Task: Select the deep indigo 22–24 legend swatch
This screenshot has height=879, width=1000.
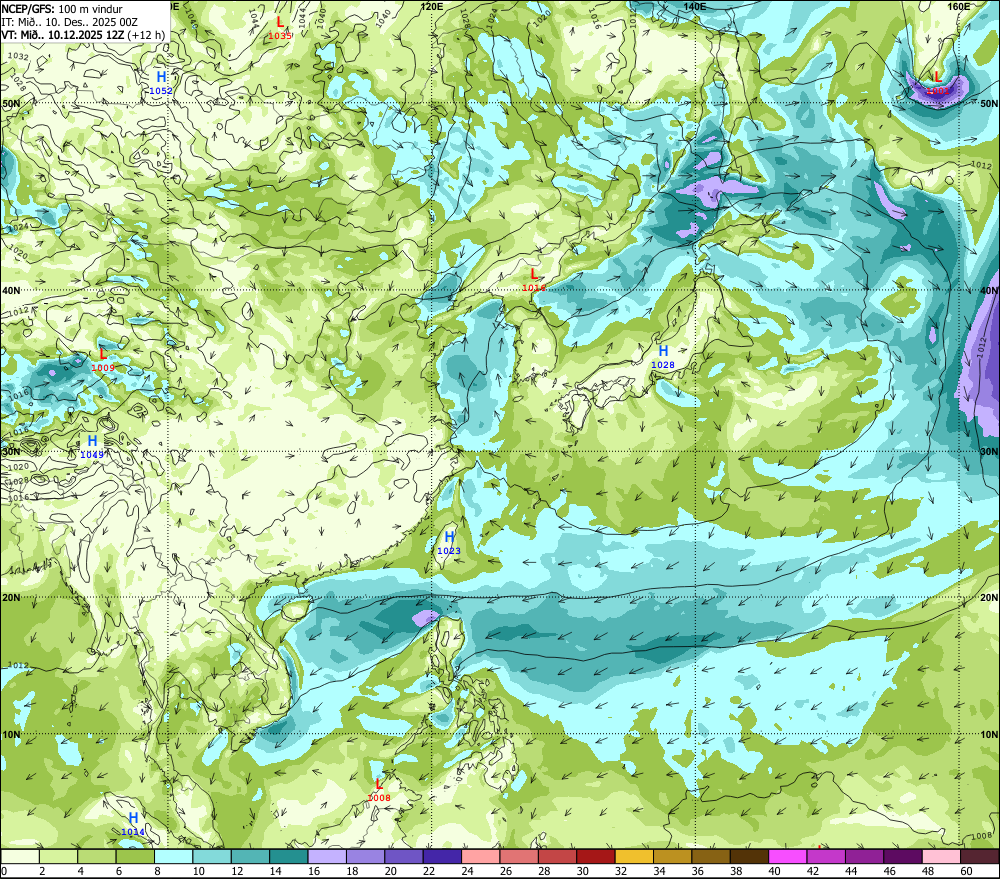Action: [443, 856]
